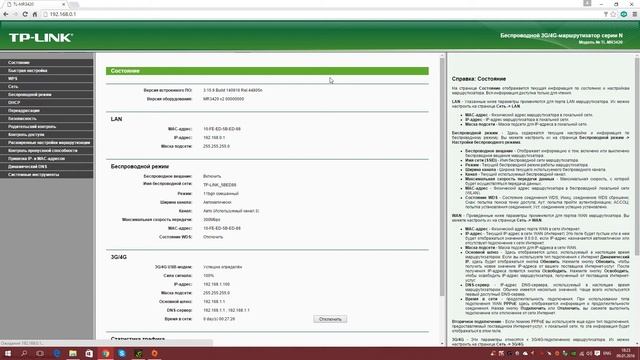The height and width of the screenshot is (360, 640).
Task: Click the cloud icon in system tray
Action: tap(525, 353)
